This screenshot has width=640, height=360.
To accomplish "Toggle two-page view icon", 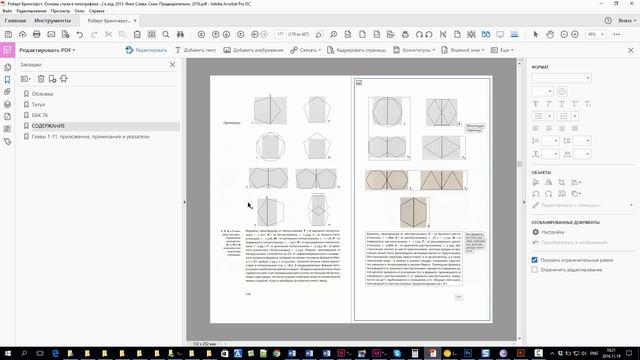I will [x=486, y=35].
